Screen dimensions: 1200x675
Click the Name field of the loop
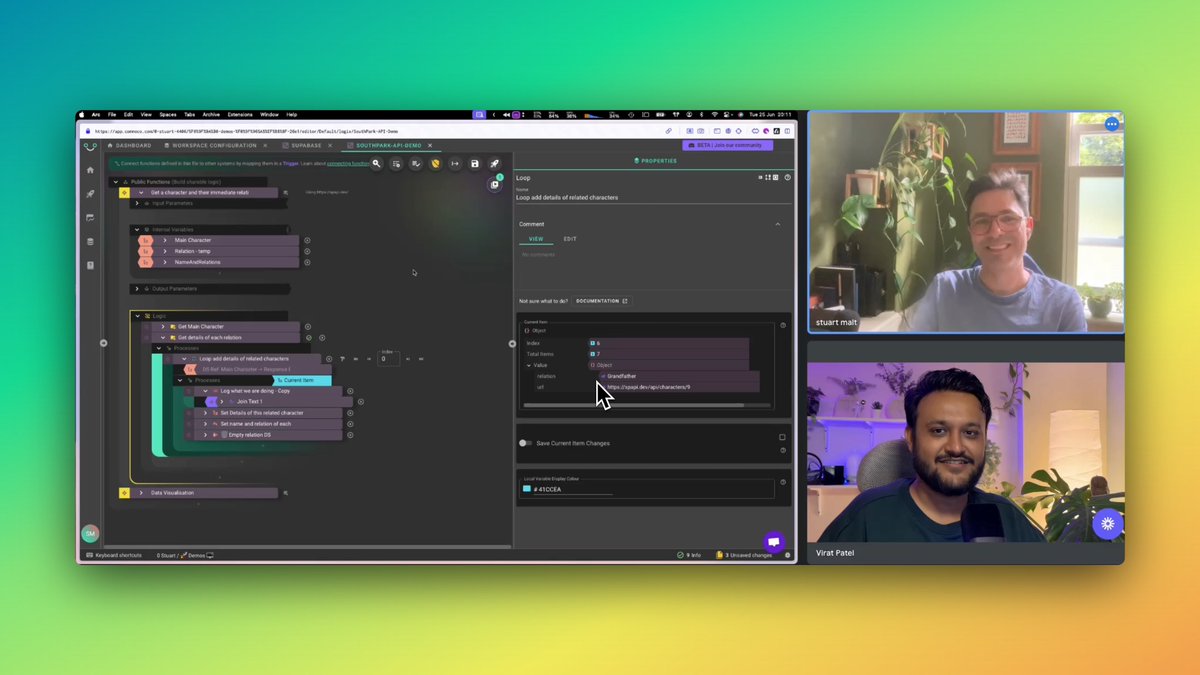click(653, 197)
